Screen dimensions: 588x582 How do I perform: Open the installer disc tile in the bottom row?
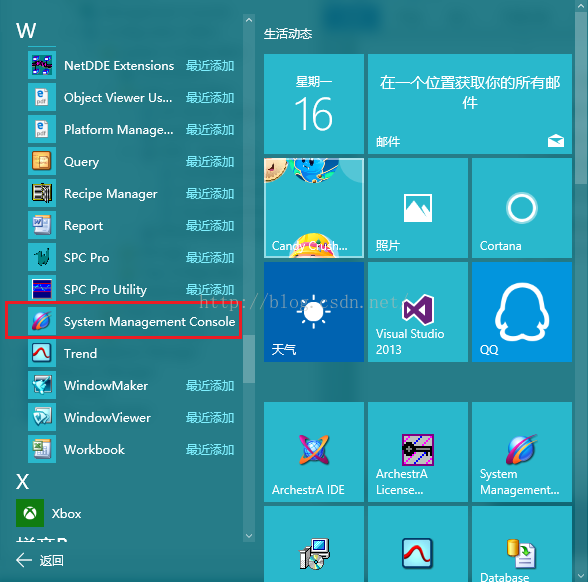[314, 544]
